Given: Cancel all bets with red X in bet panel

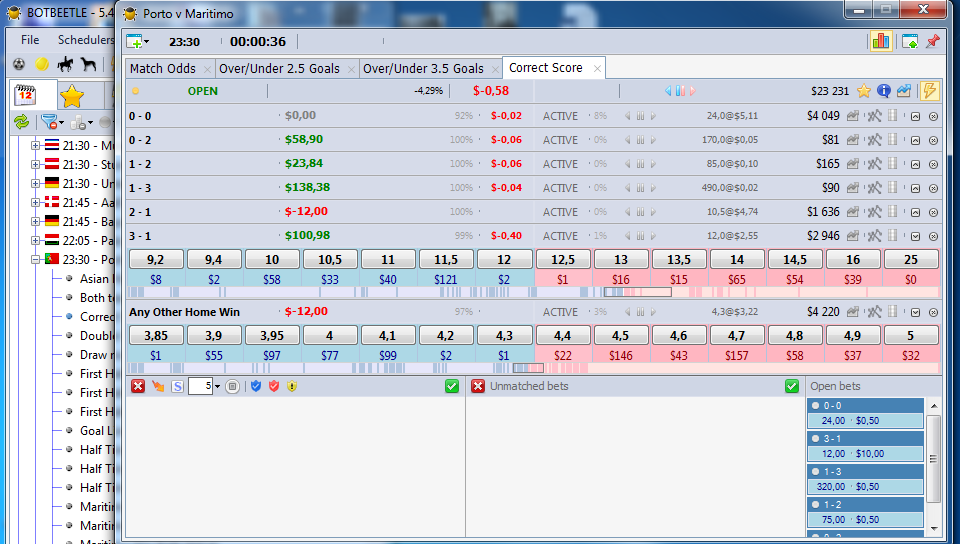Looking at the screenshot, I should click(x=138, y=386).
